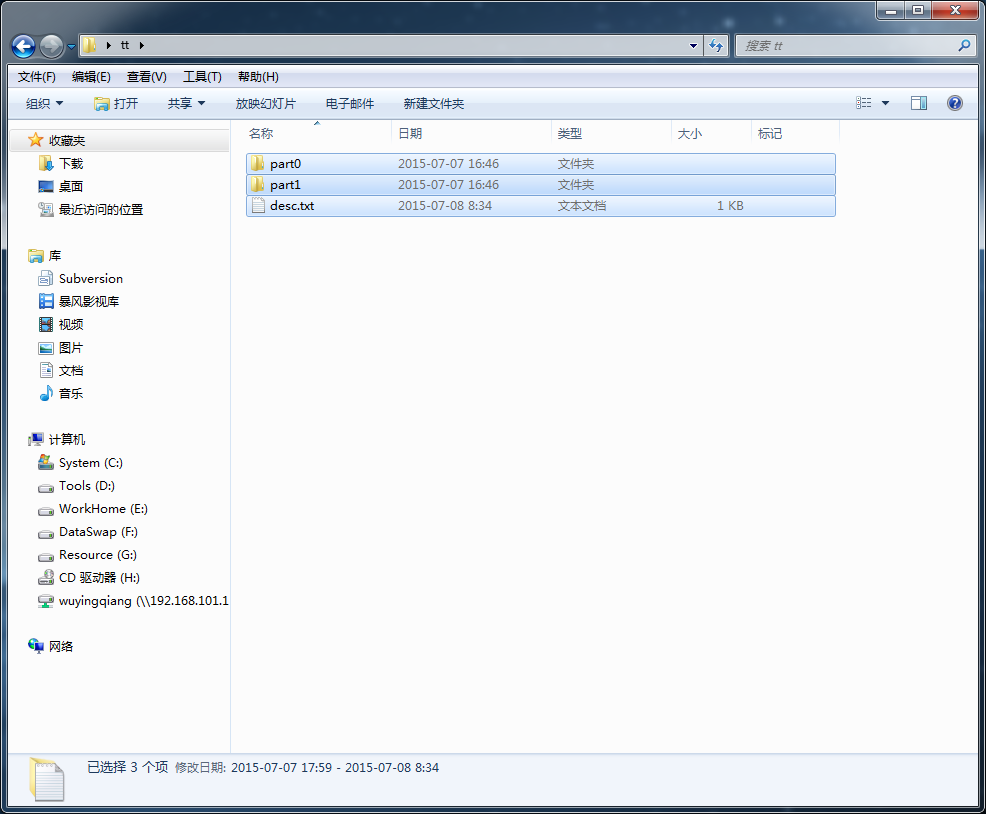Open the 工具(T) menu
Image resolution: width=986 pixels, height=814 pixels.
pyautogui.click(x=202, y=77)
